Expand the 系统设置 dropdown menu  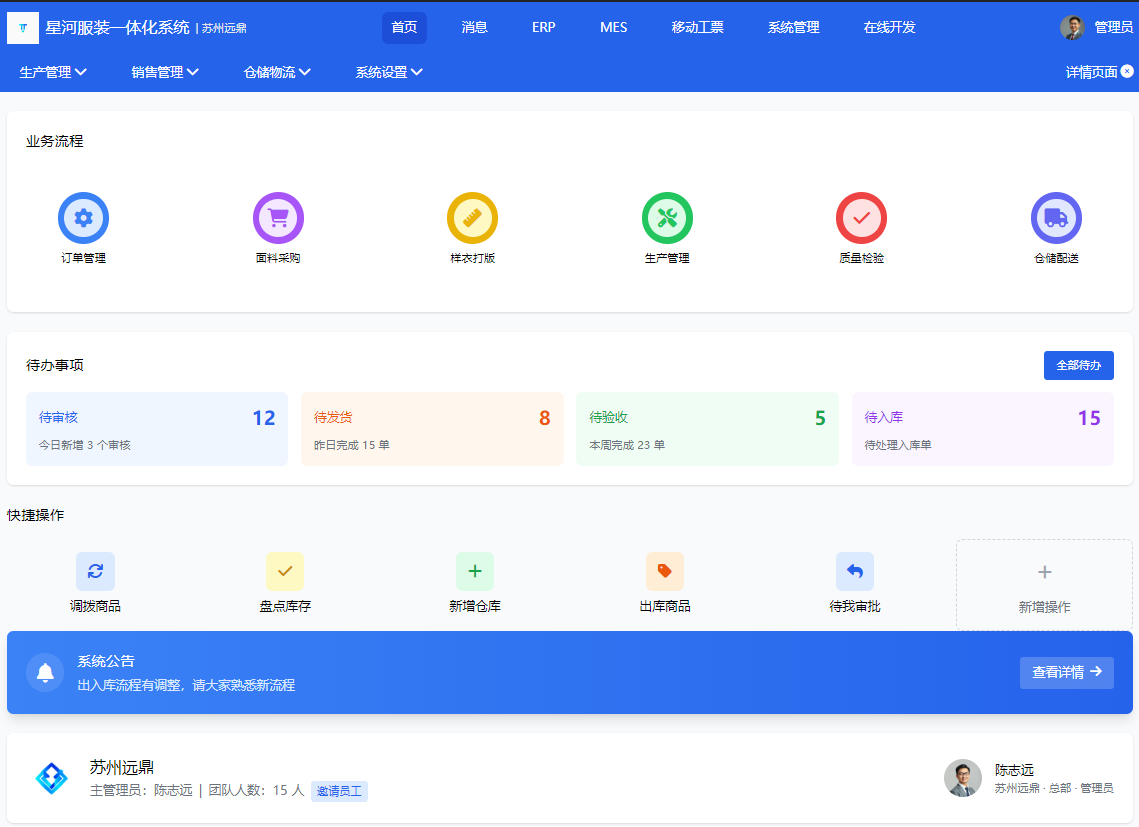(389, 72)
